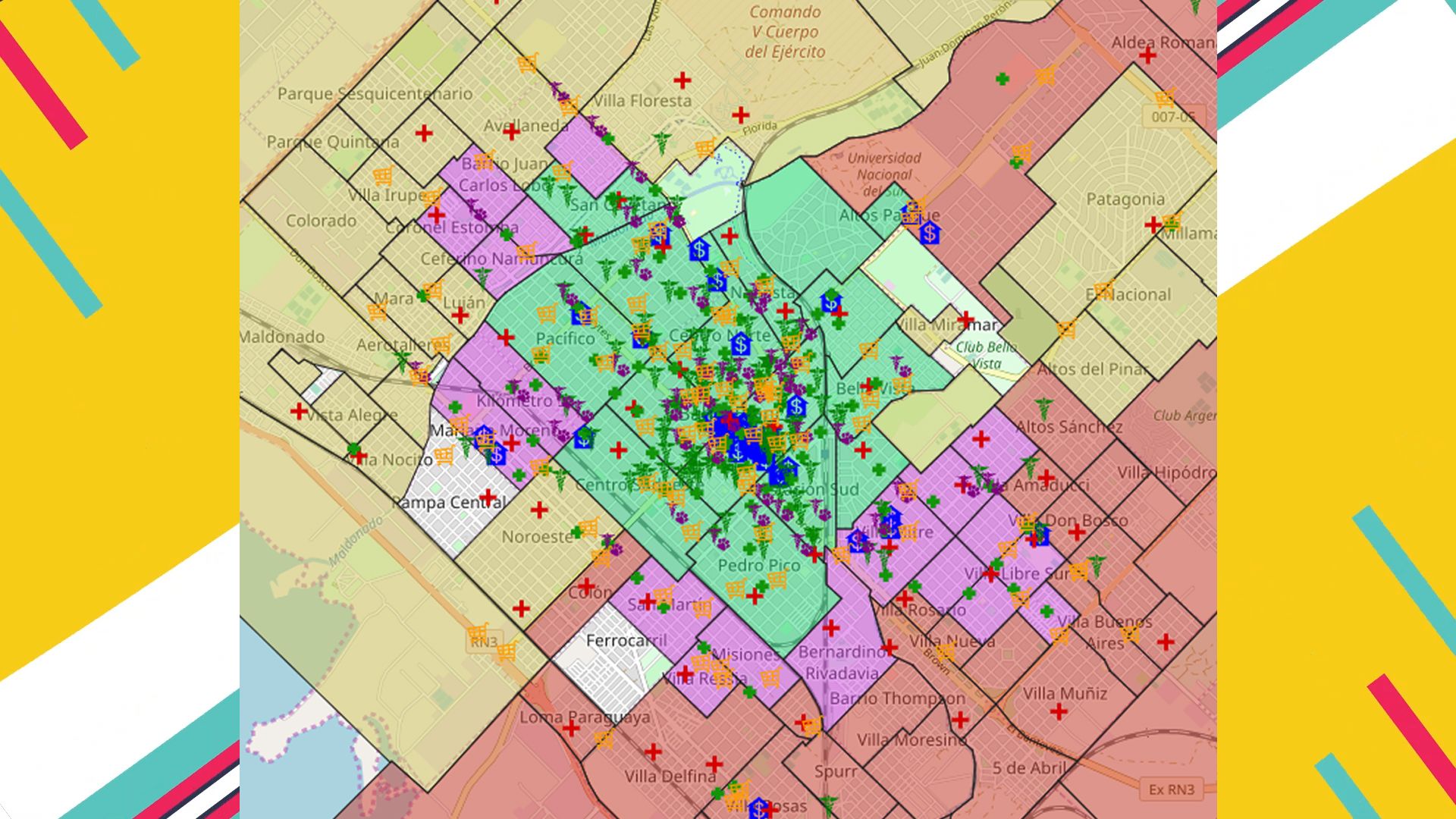Image resolution: width=1456 pixels, height=819 pixels.
Task: Click the Ex RN3 road badge
Action: [x=1171, y=789]
